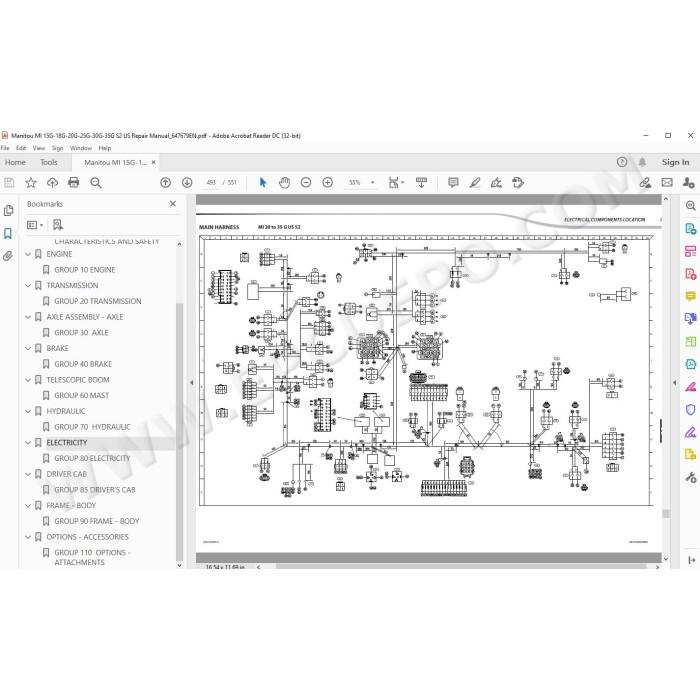The height and width of the screenshot is (700, 700).
Task: Collapse the TRANSMISSION bookmark
Action: coord(28,286)
